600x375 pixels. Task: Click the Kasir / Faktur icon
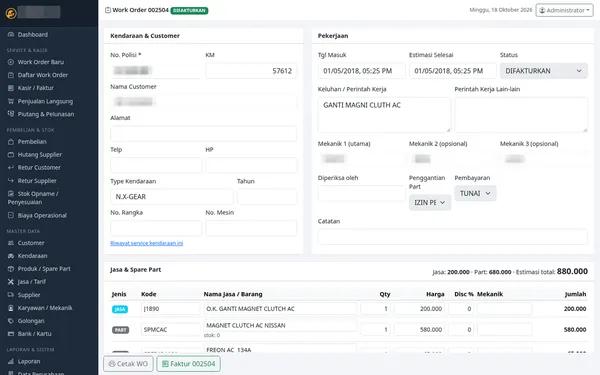[11, 88]
